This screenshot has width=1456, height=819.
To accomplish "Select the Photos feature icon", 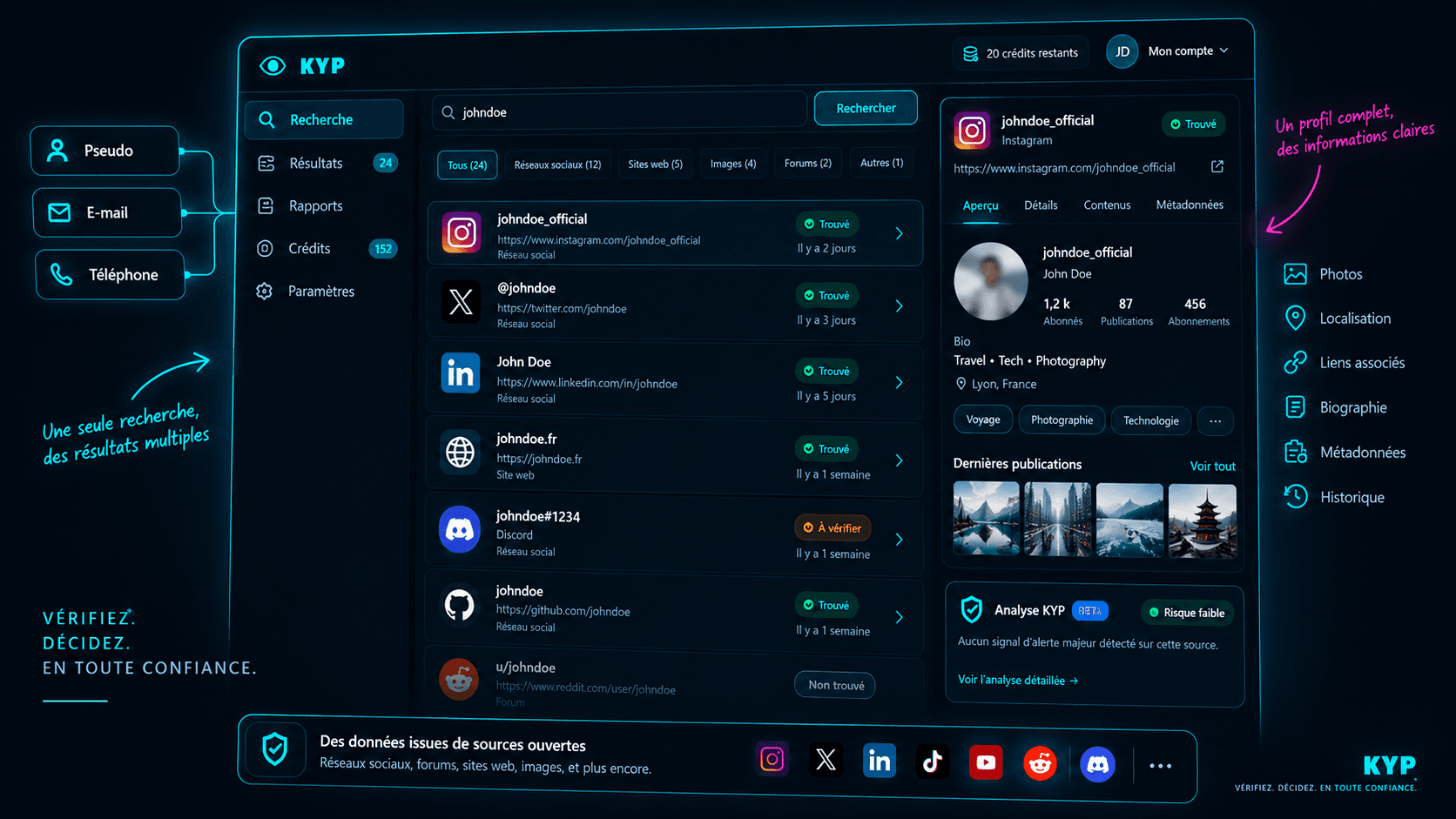I will pyautogui.click(x=1295, y=274).
